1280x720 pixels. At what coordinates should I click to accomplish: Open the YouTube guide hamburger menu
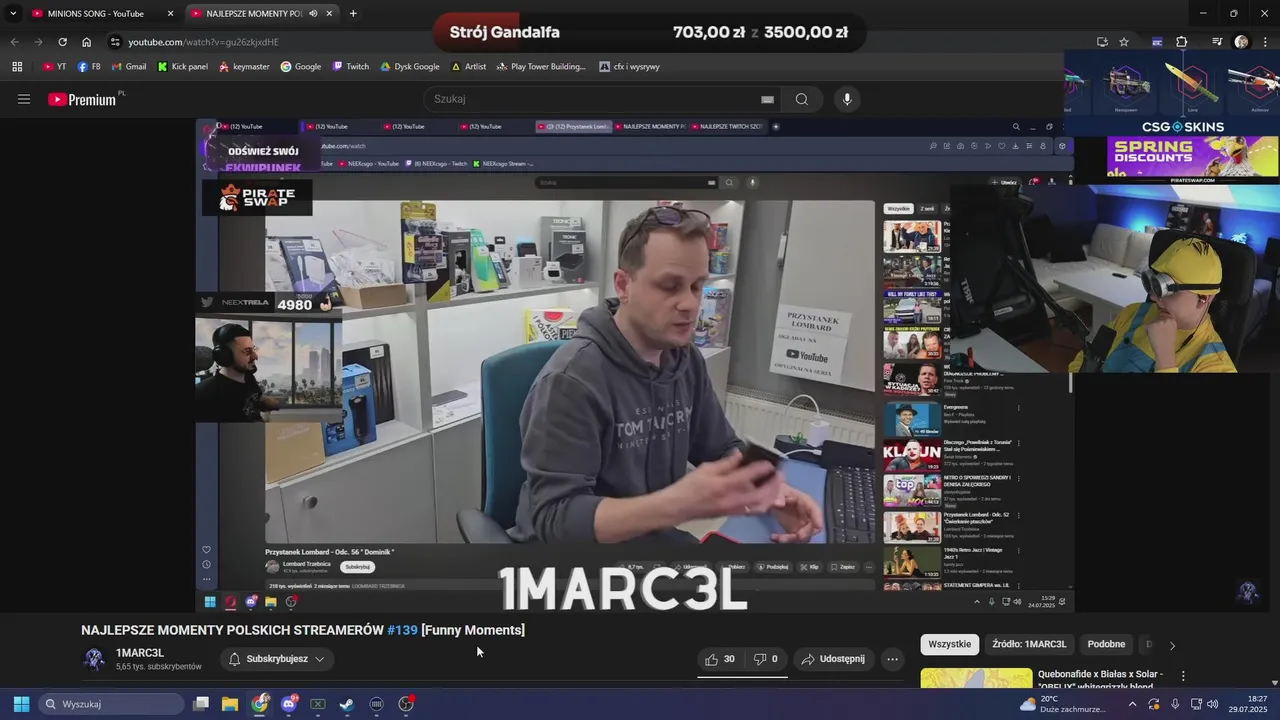pos(24,99)
